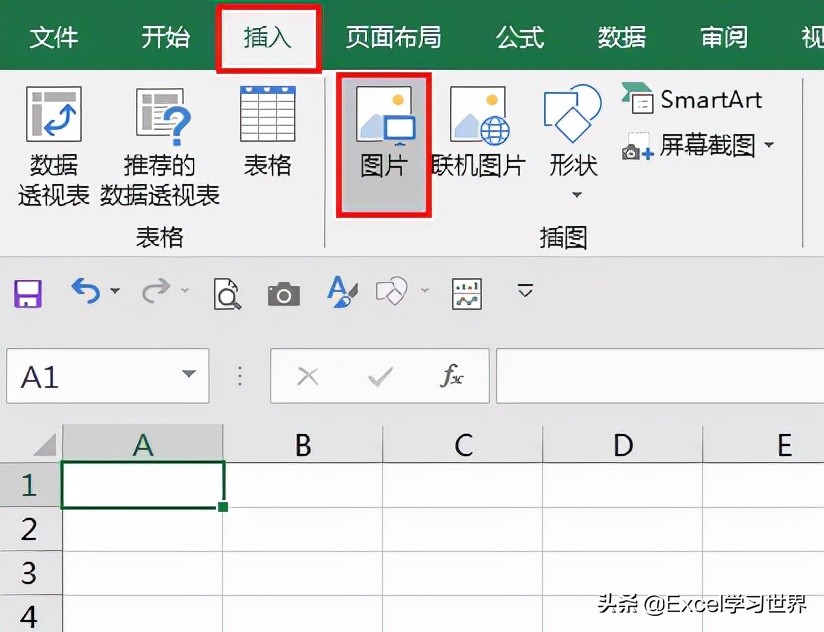Expand the Undo history dropdown arrow
Image resolution: width=824 pixels, height=632 pixels.
click(115, 290)
